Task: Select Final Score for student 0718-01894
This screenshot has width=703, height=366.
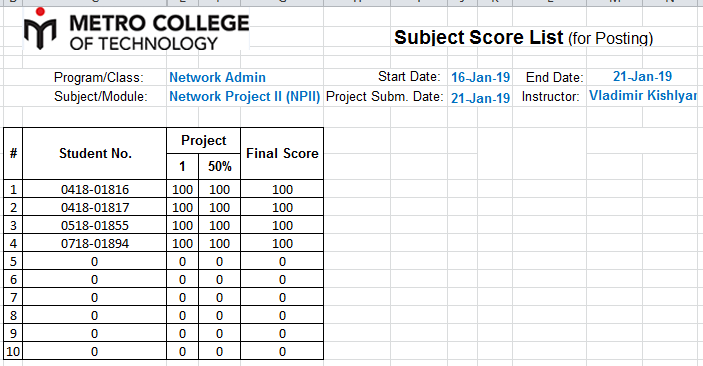Action: click(282, 243)
